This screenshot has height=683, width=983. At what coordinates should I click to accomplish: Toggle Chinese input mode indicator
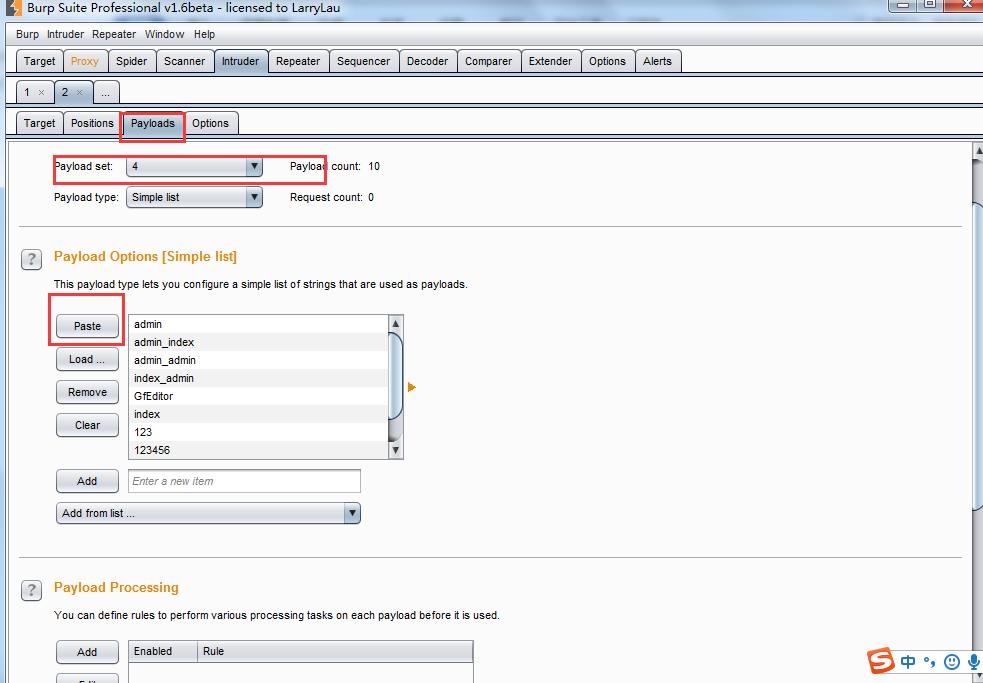[x=908, y=662]
